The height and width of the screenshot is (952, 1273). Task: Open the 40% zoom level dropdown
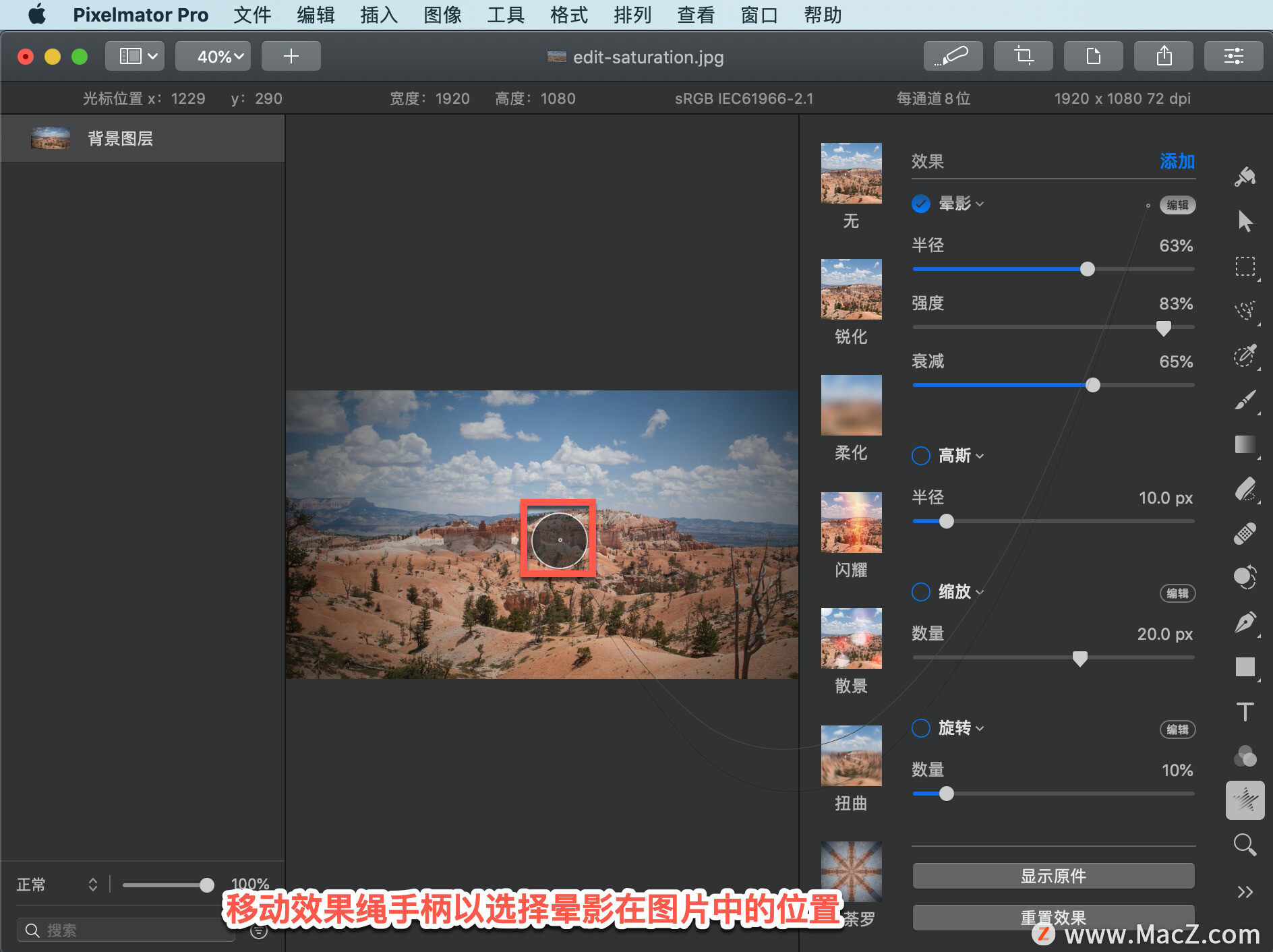pos(213,56)
